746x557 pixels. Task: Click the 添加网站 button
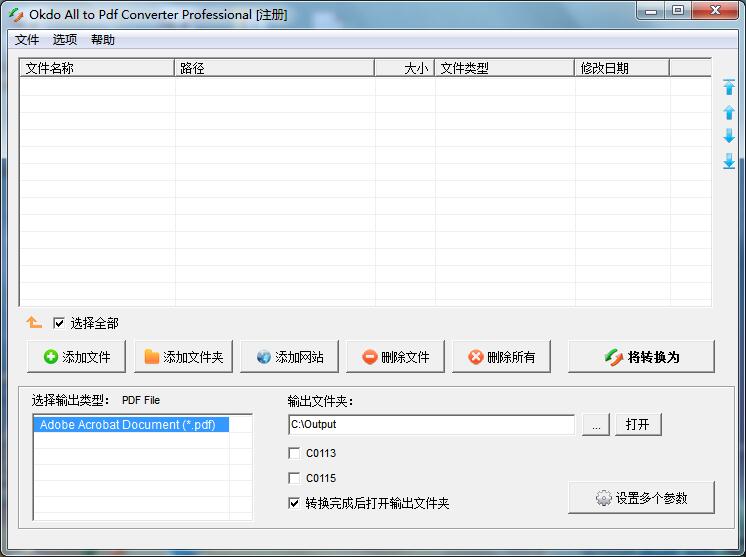(289, 356)
